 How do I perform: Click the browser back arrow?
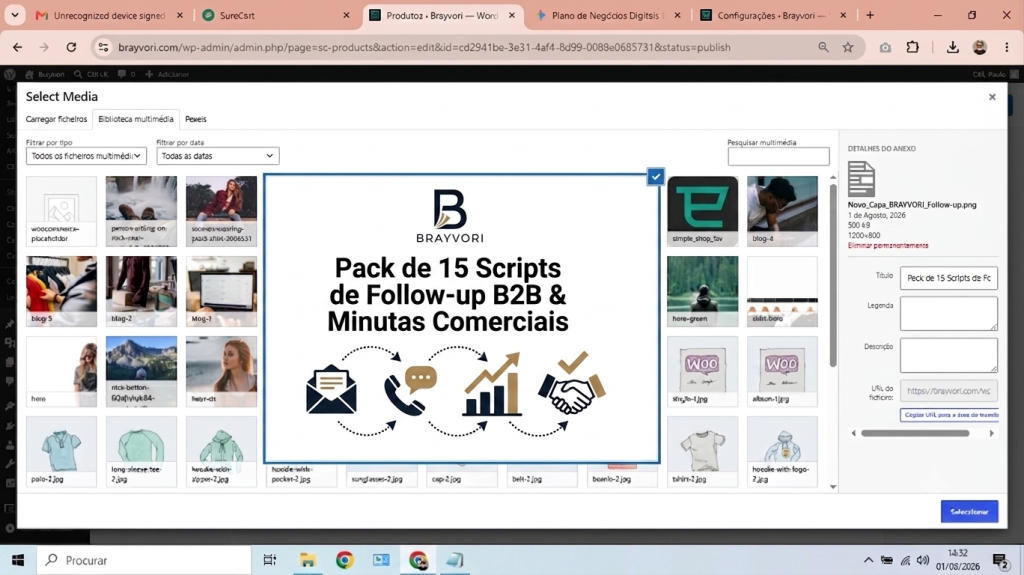pyautogui.click(x=18, y=47)
